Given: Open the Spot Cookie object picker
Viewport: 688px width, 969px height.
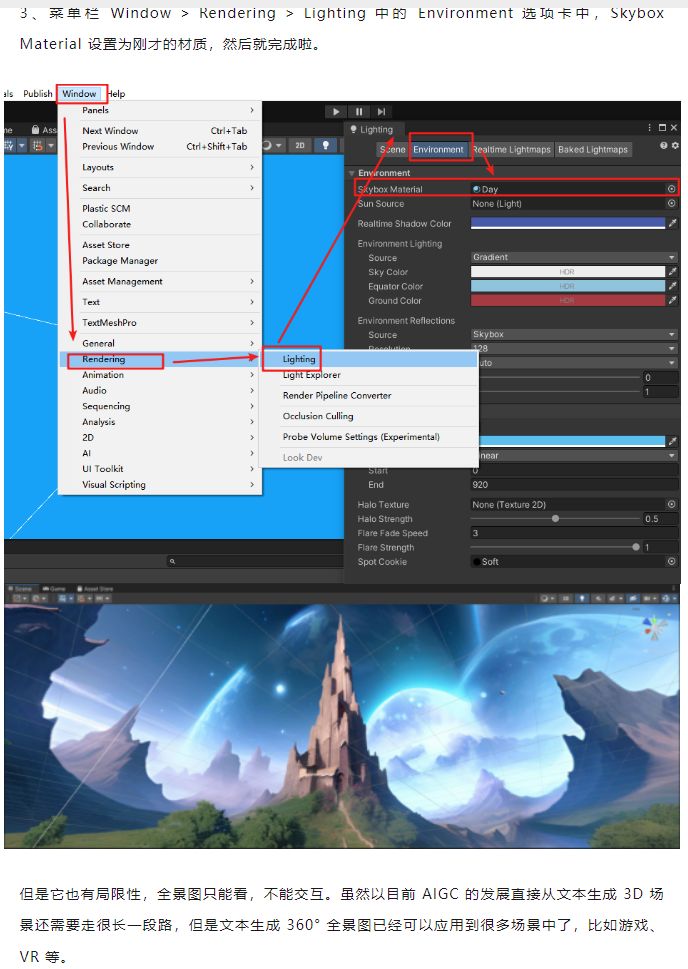Looking at the screenshot, I should click(671, 561).
